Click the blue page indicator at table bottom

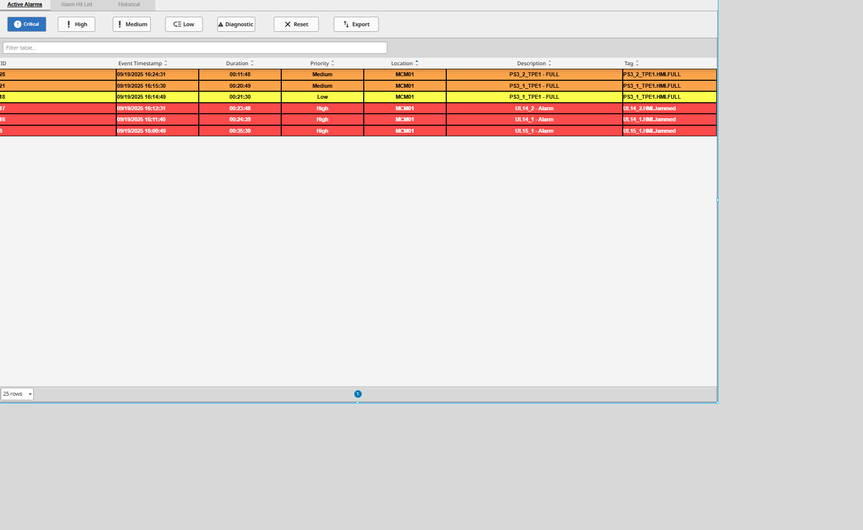coord(358,394)
